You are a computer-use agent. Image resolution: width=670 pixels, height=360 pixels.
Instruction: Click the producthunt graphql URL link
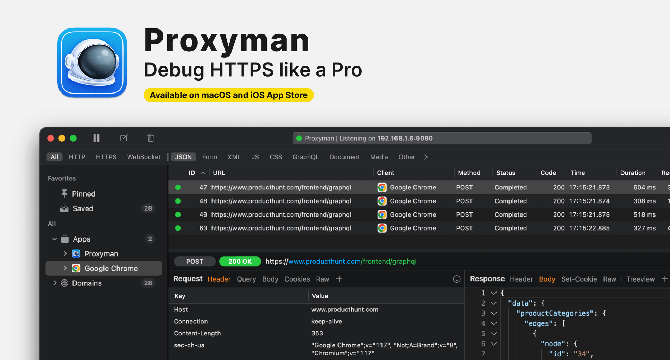(341, 261)
